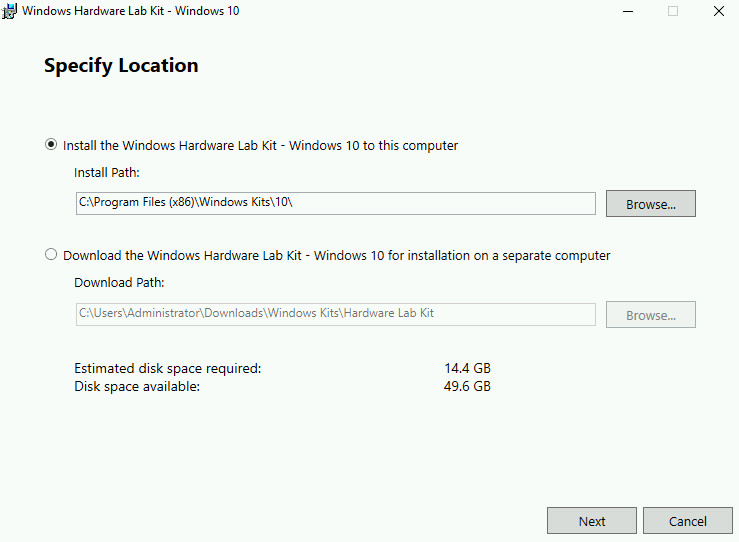This screenshot has height=542, width=739.
Task: Browse for the install path folder
Action: tap(650, 204)
